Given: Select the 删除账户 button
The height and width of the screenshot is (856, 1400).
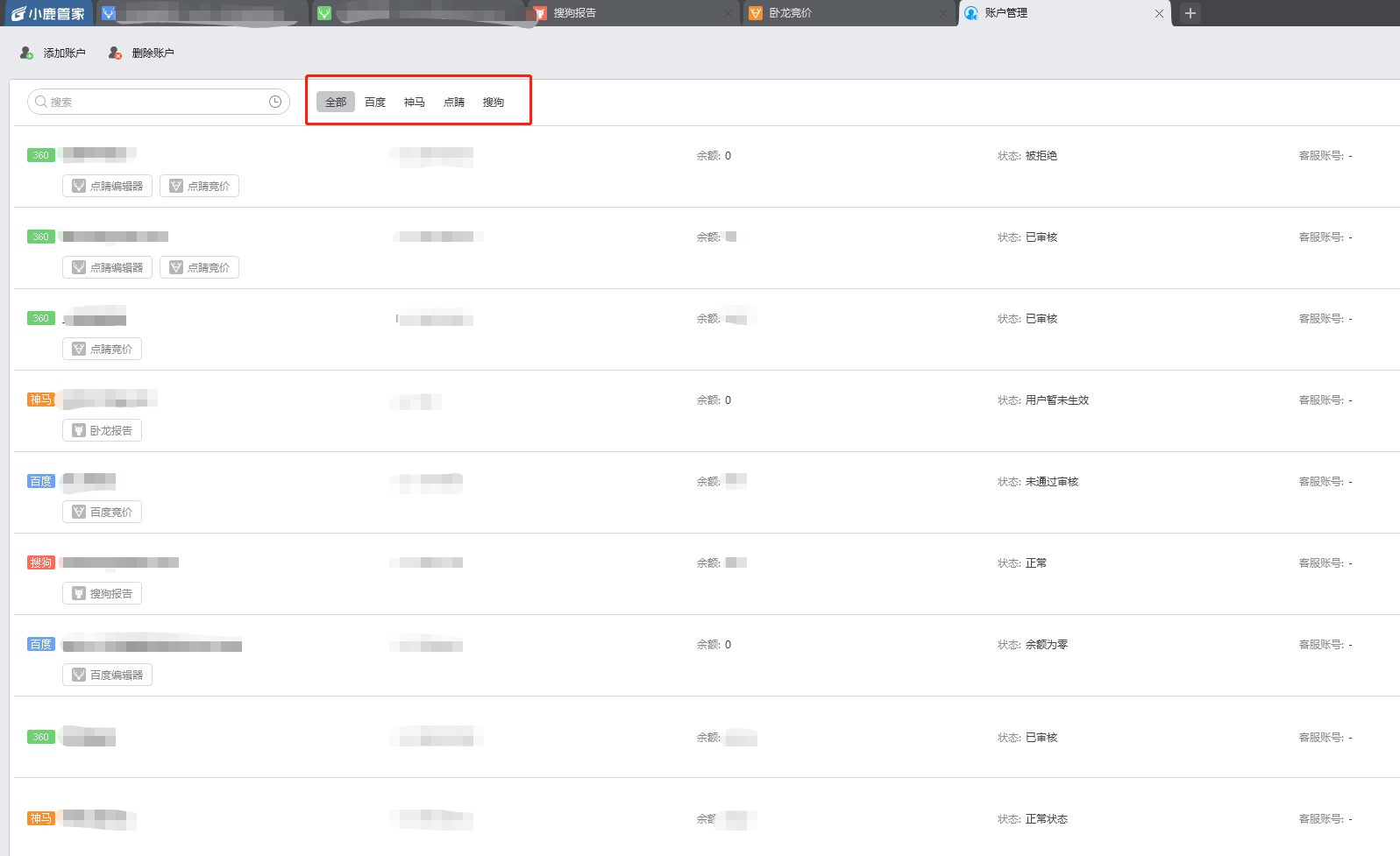Looking at the screenshot, I should tap(141, 53).
